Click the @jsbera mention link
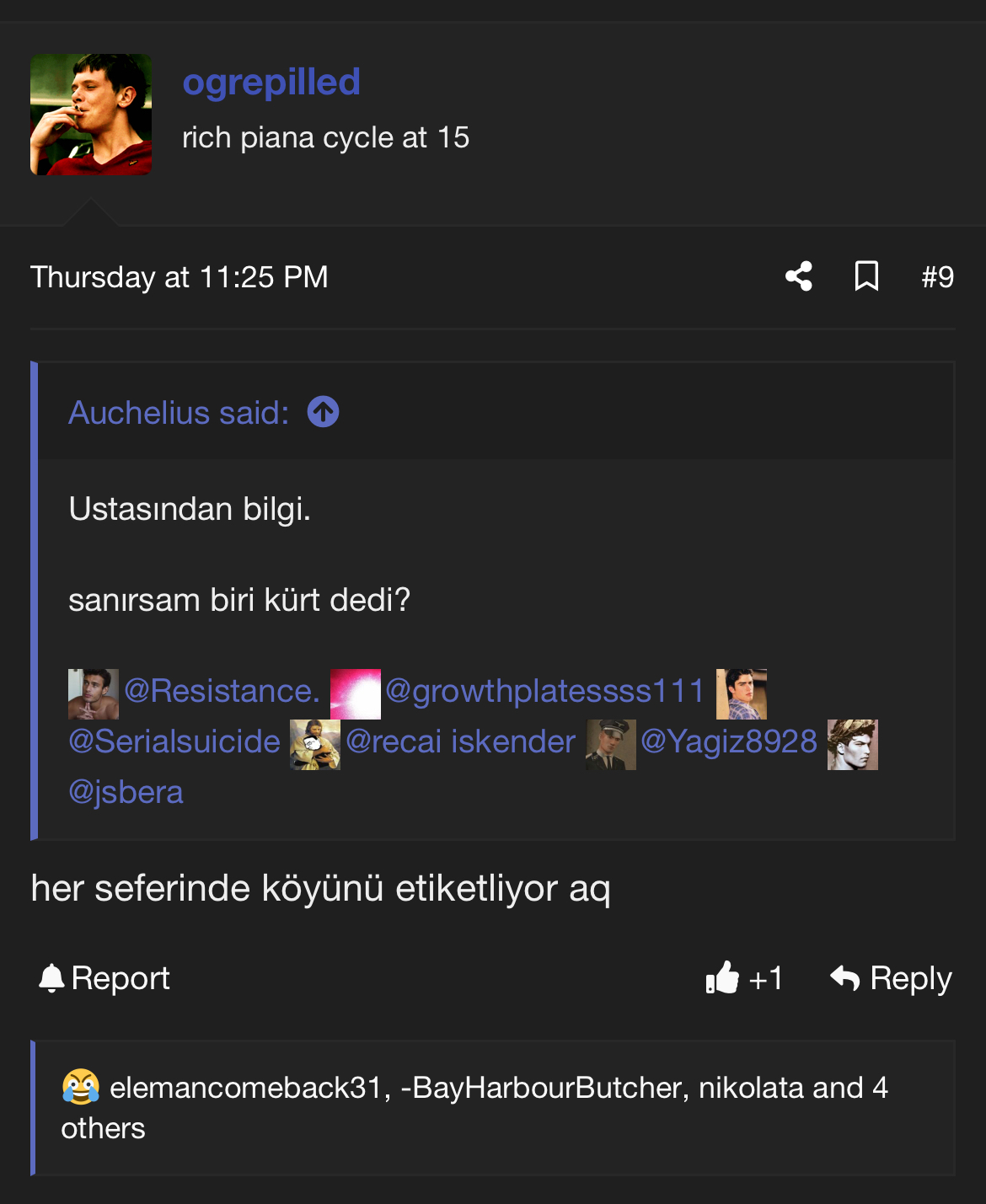The height and width of the screenshot is (1204, 986). pyautogui.click(x=126, y=793)
